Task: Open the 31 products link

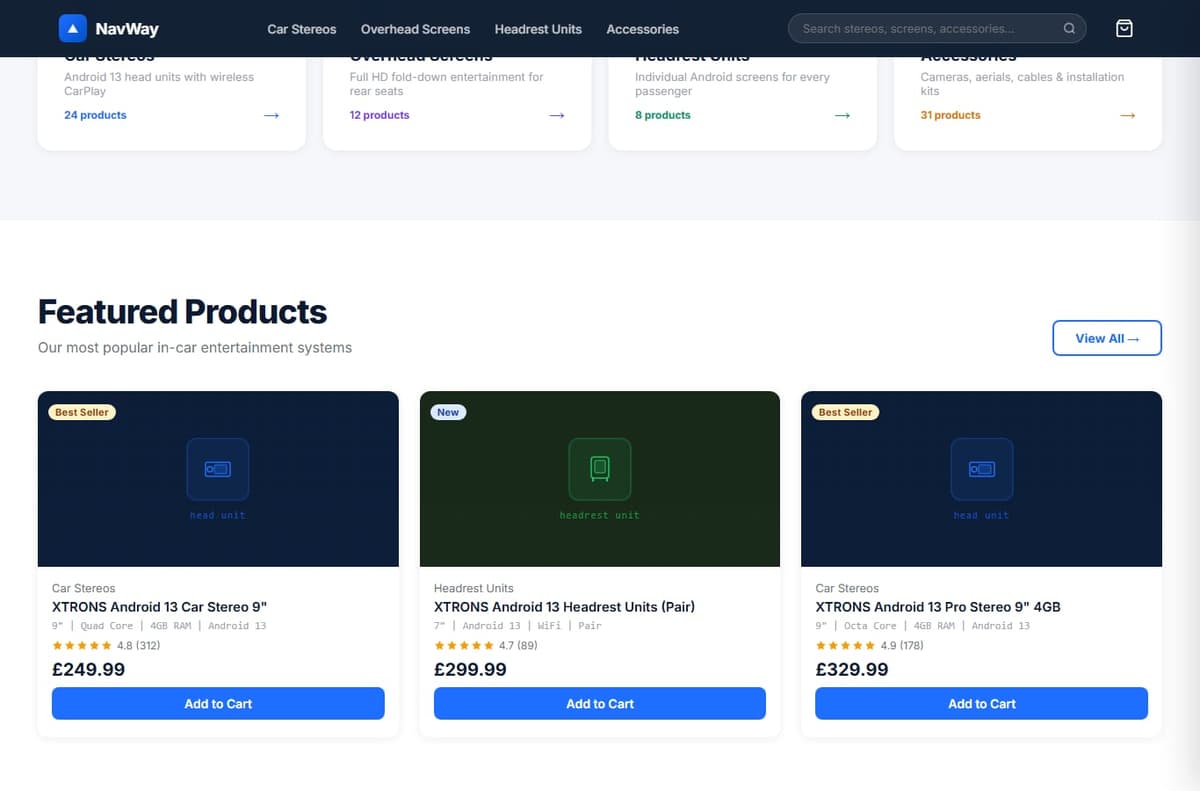Action: click(x=950, y=115)
